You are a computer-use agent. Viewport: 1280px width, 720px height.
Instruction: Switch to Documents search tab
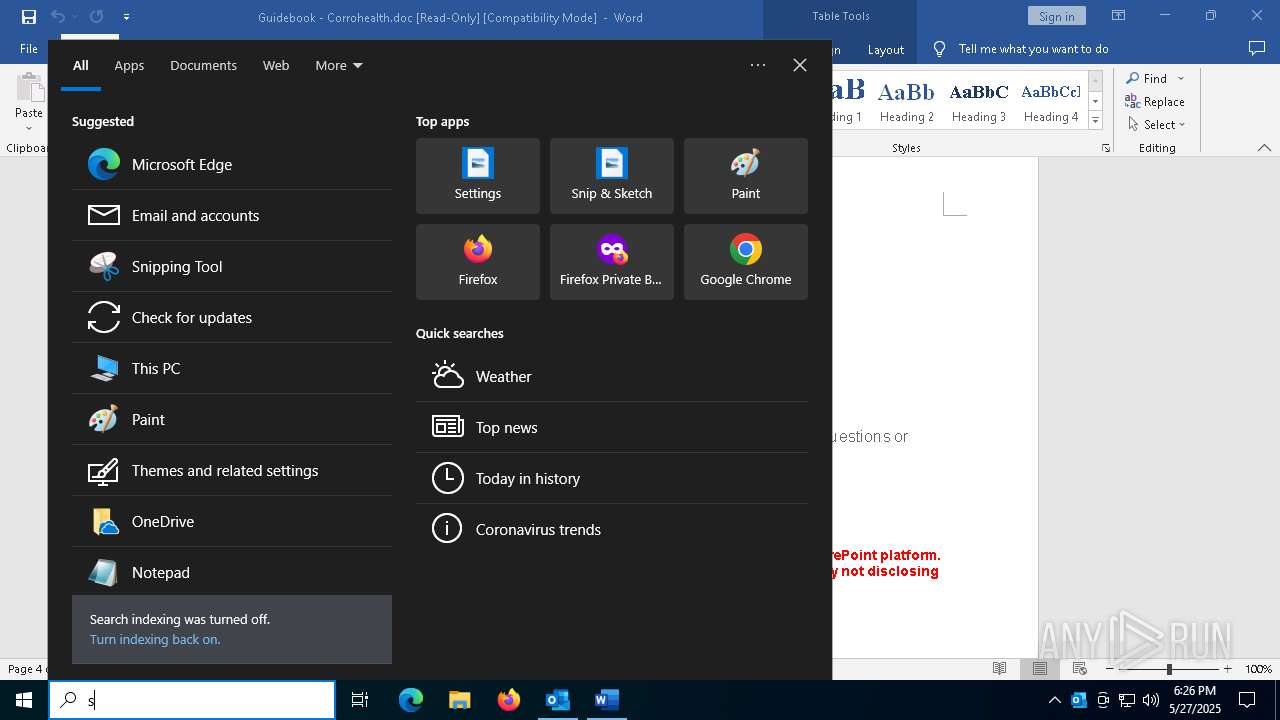click(203, 65)
